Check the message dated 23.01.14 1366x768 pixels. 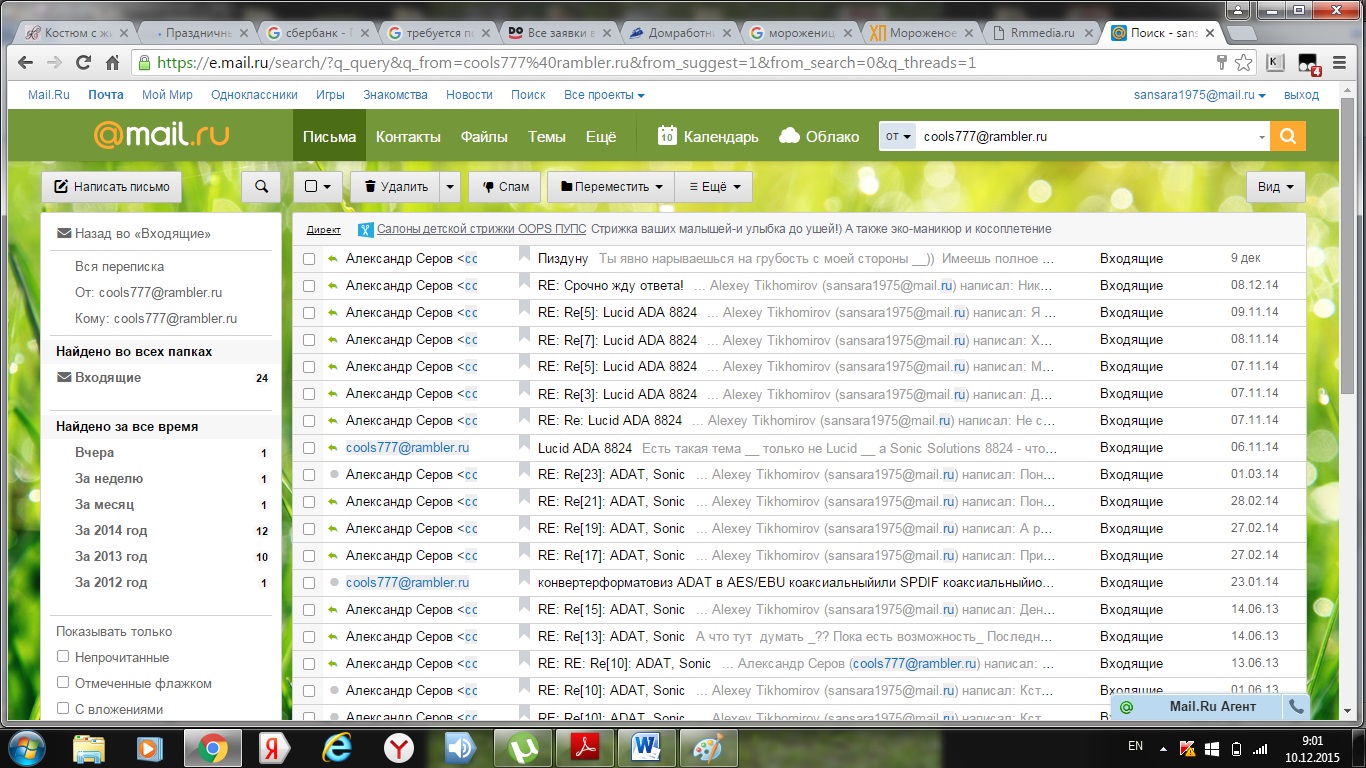pyautogui.click(x=309, y=583)
